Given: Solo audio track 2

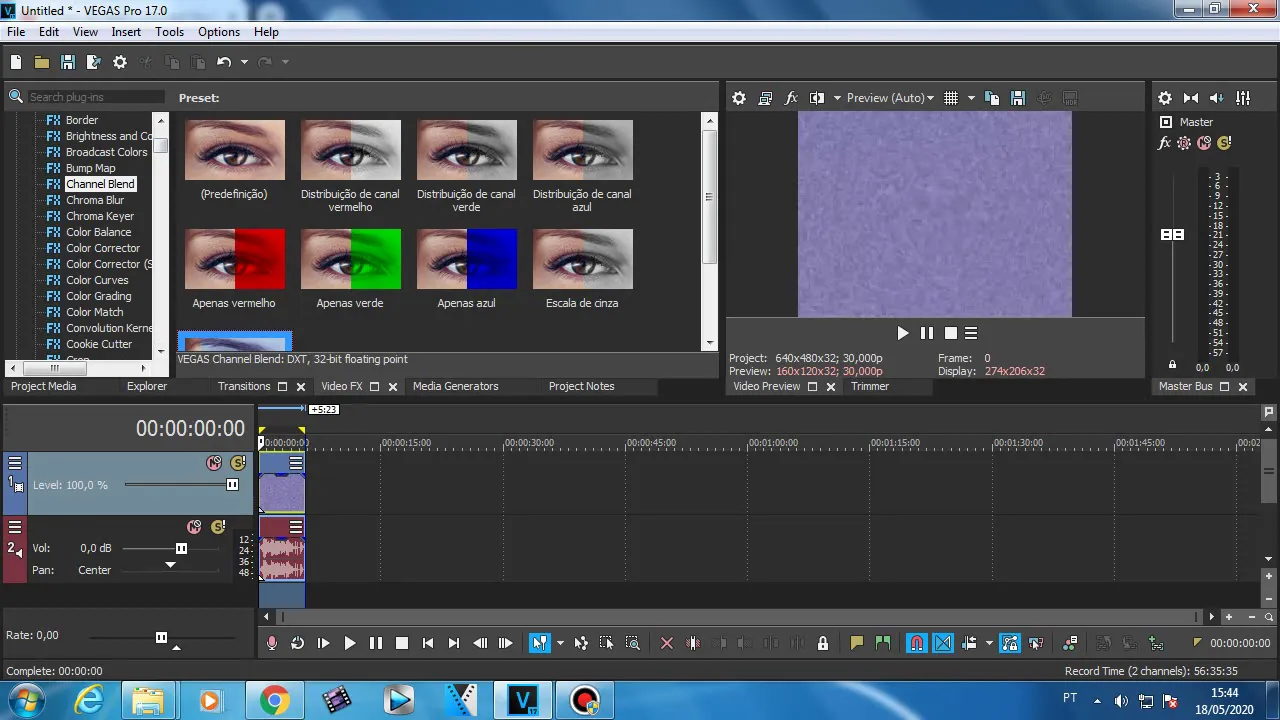Looking at the screenshot, I should click(x=218, y=527).
